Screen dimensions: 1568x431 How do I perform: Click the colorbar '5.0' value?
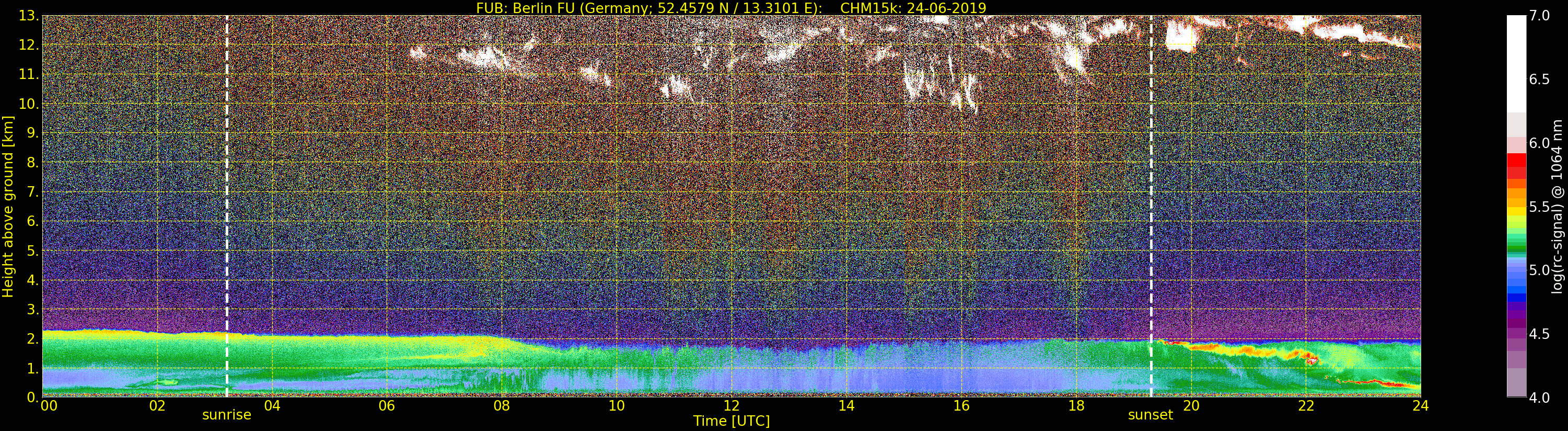click(x=1539, y=270)
